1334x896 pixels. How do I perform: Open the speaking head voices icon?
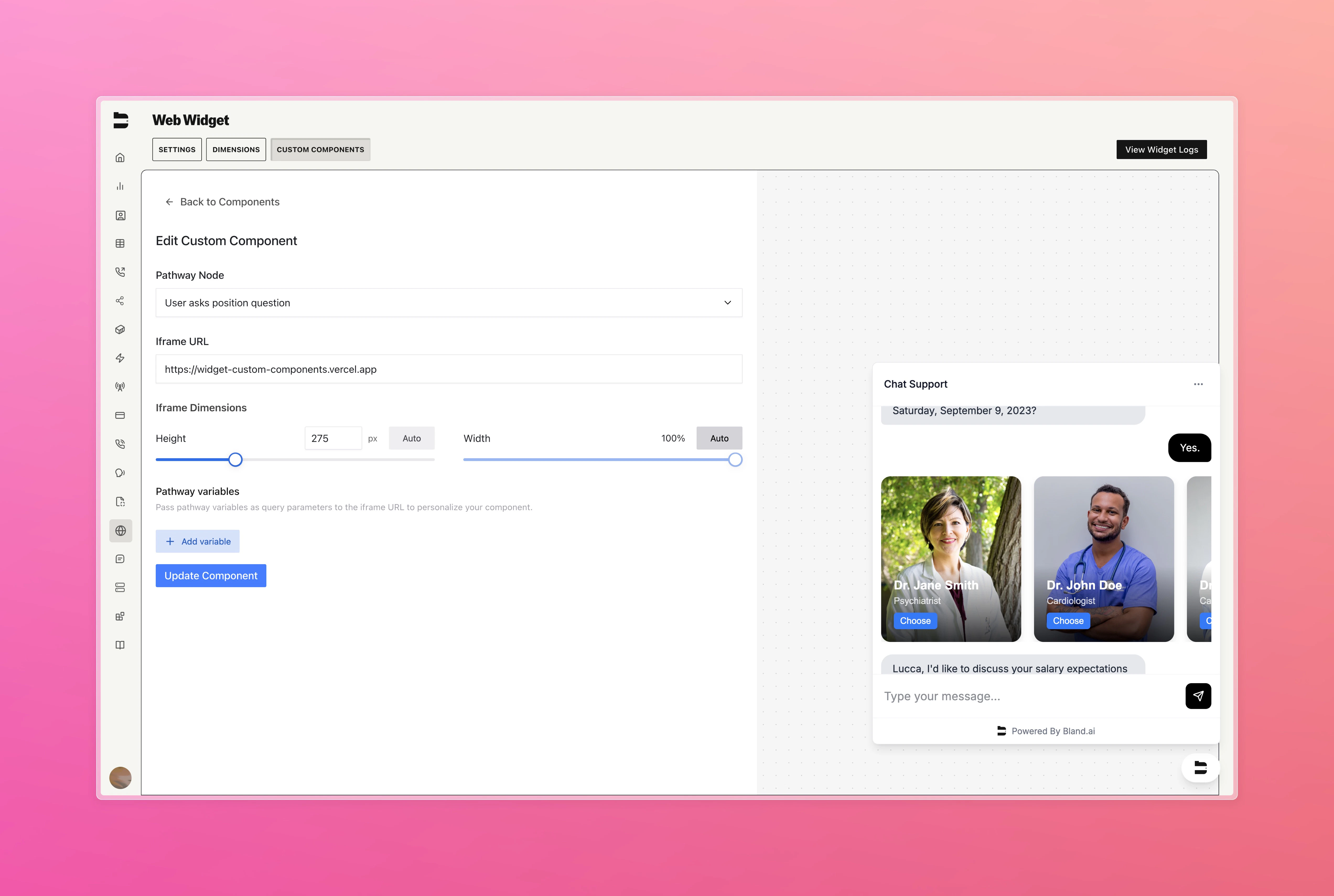tap(120, 473)
